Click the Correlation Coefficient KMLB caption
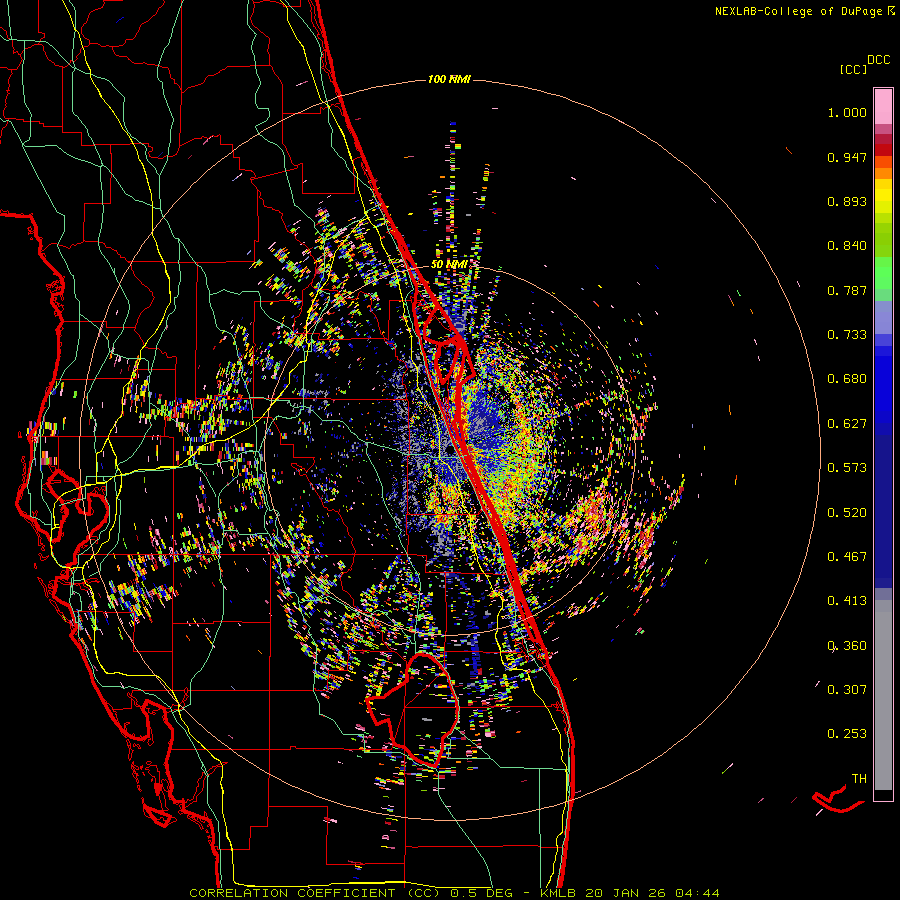Image resolution: width=900 pixels, height=900 pixels. tap(454, 893)
